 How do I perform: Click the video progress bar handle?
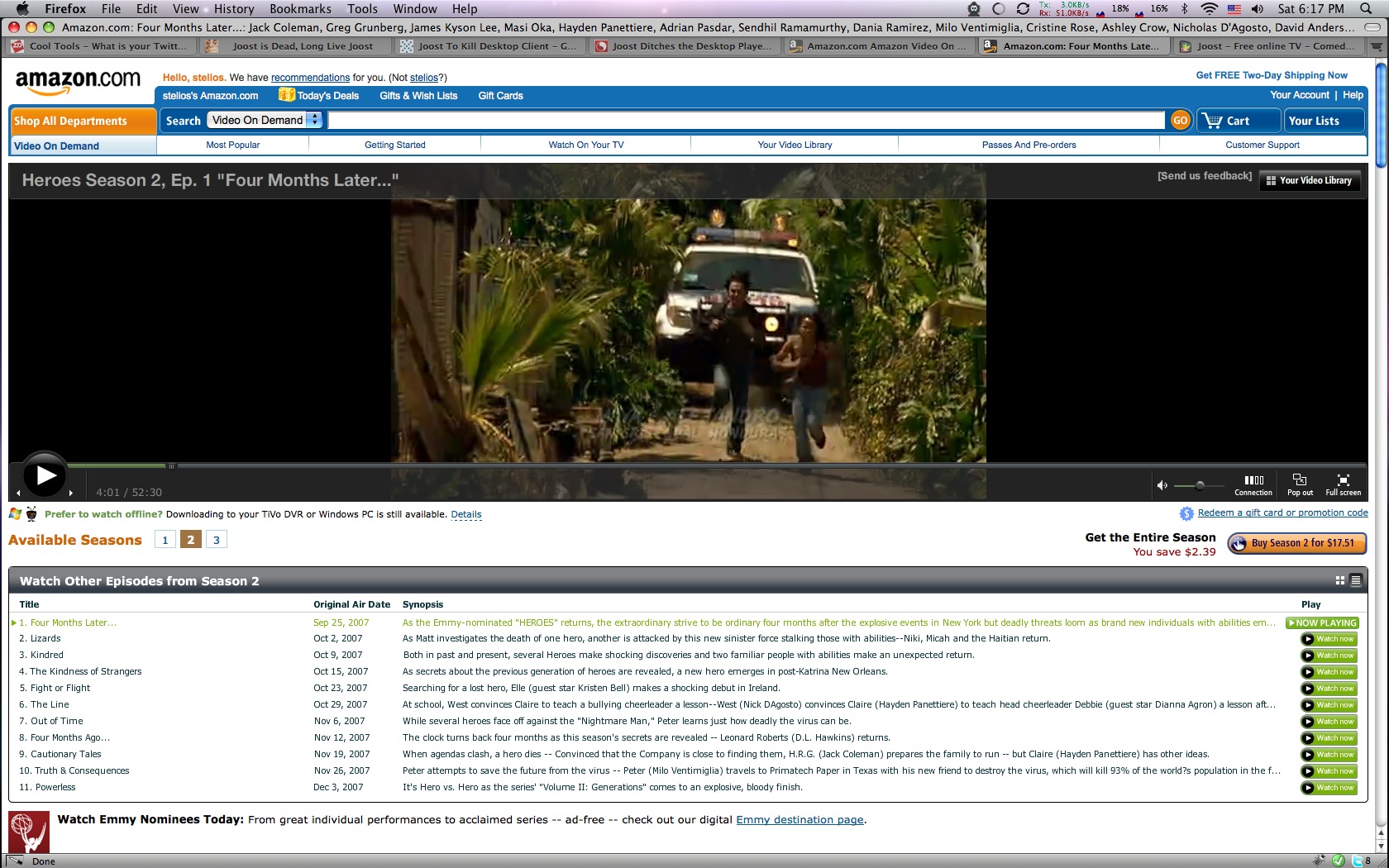[171, 466]
